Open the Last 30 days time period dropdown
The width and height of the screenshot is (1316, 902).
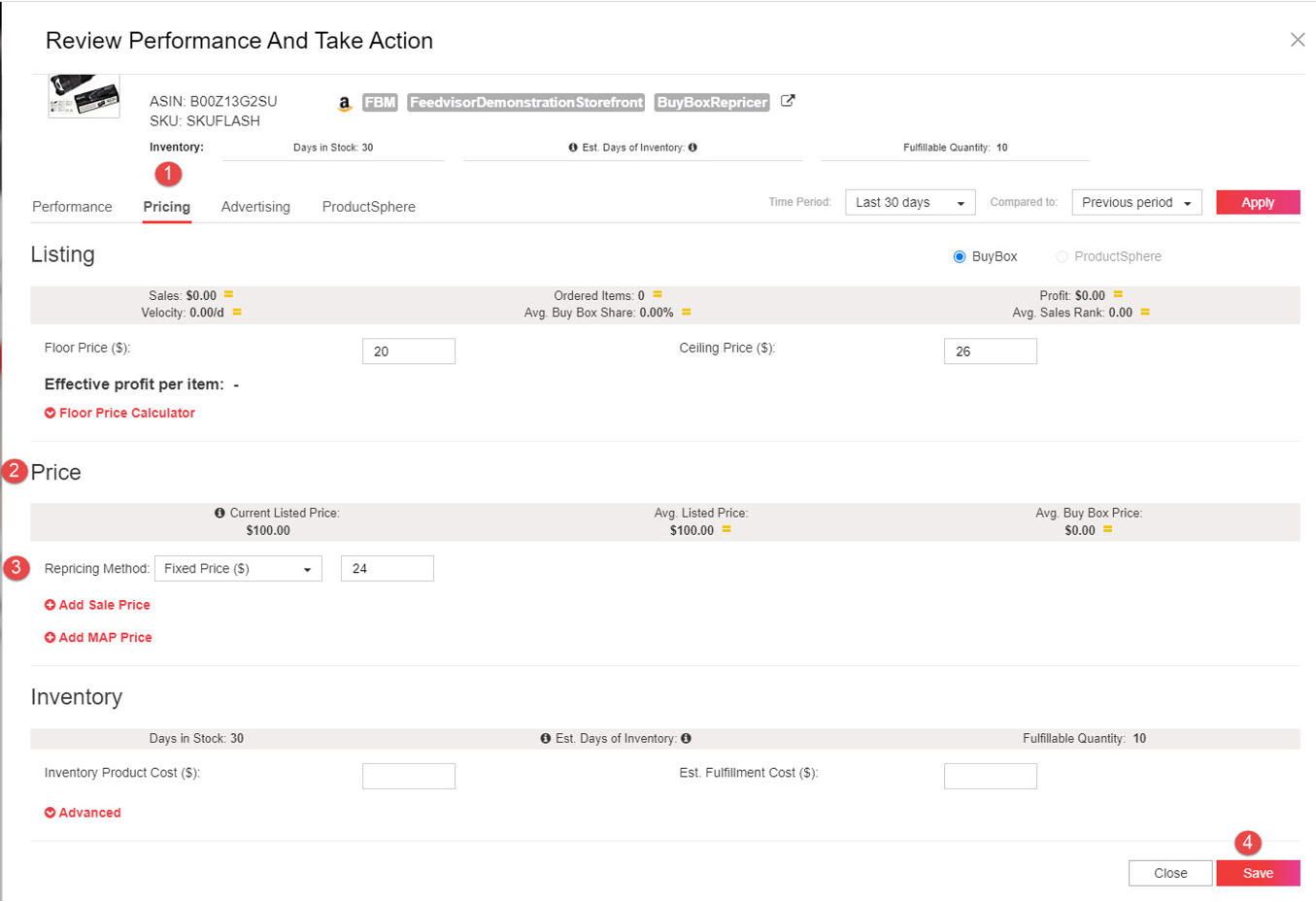pyautogui.click(x=909, y=202)
